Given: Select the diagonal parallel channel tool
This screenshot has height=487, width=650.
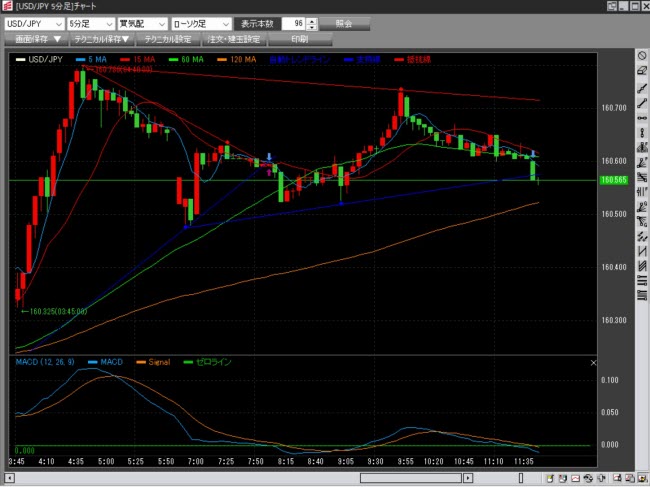Looking at the screenshot, I should (x=642, y=266).
